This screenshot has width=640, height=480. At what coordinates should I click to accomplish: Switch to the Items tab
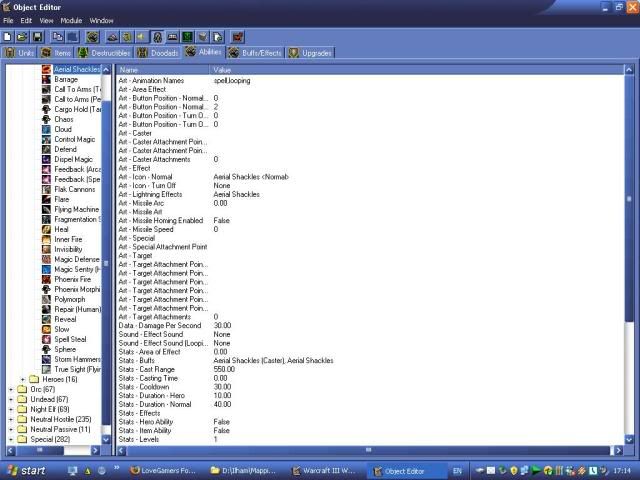tap(56, 53)
